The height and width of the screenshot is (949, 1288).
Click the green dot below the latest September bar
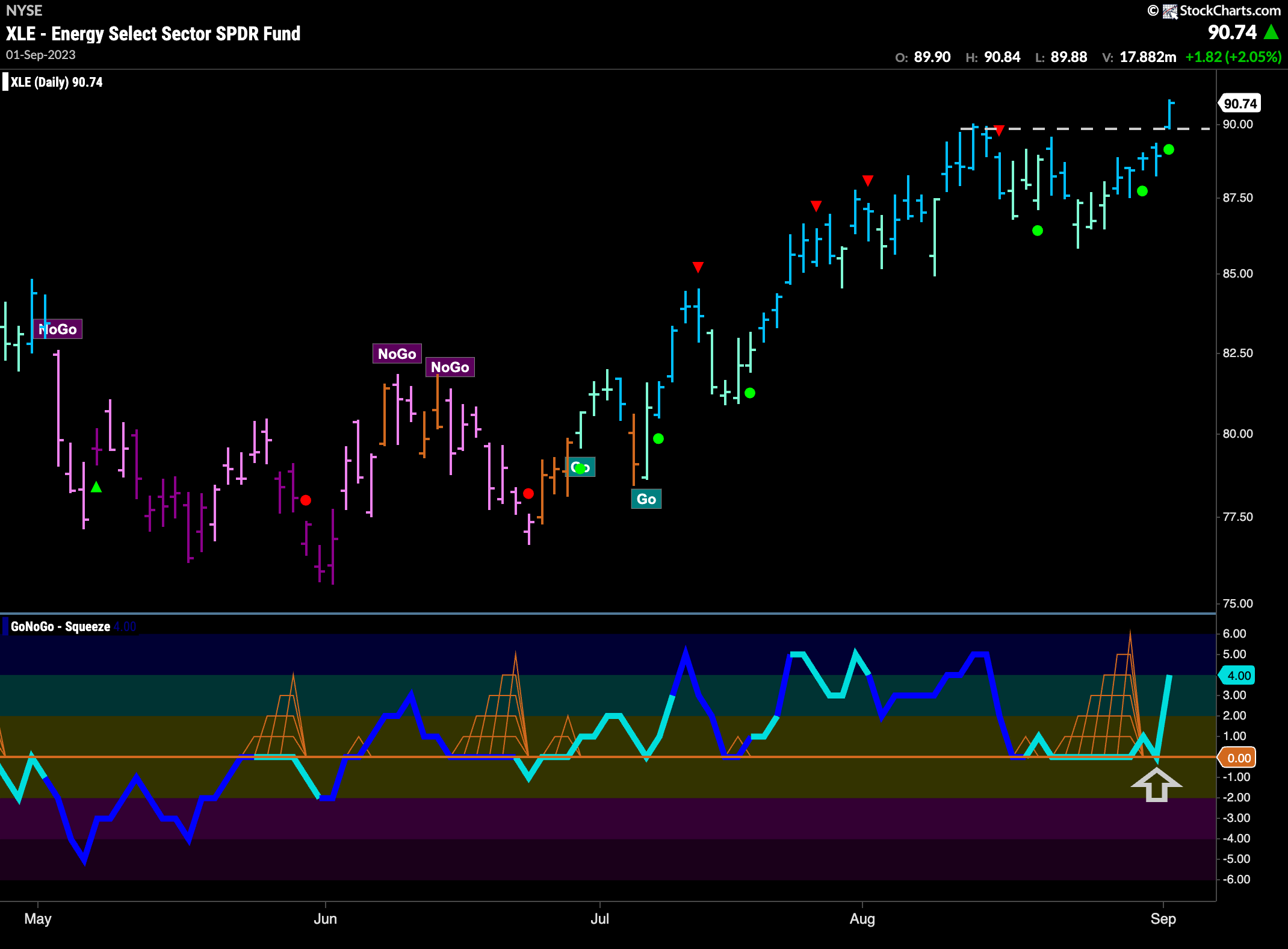(1169, 149)
